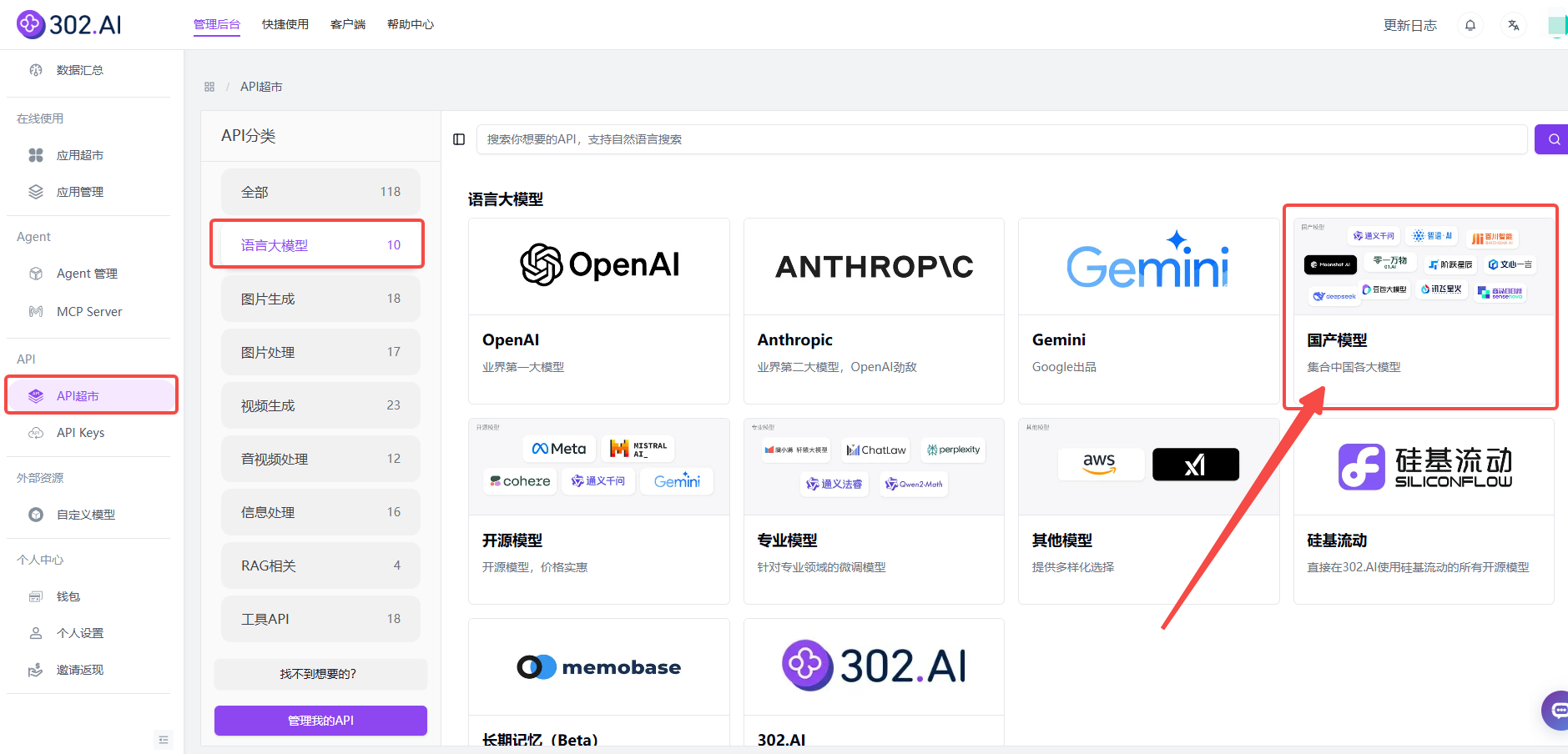Select 视频生成 category
The height and width of the screenshot is (754, 1568).
click(x=320, y=405)
